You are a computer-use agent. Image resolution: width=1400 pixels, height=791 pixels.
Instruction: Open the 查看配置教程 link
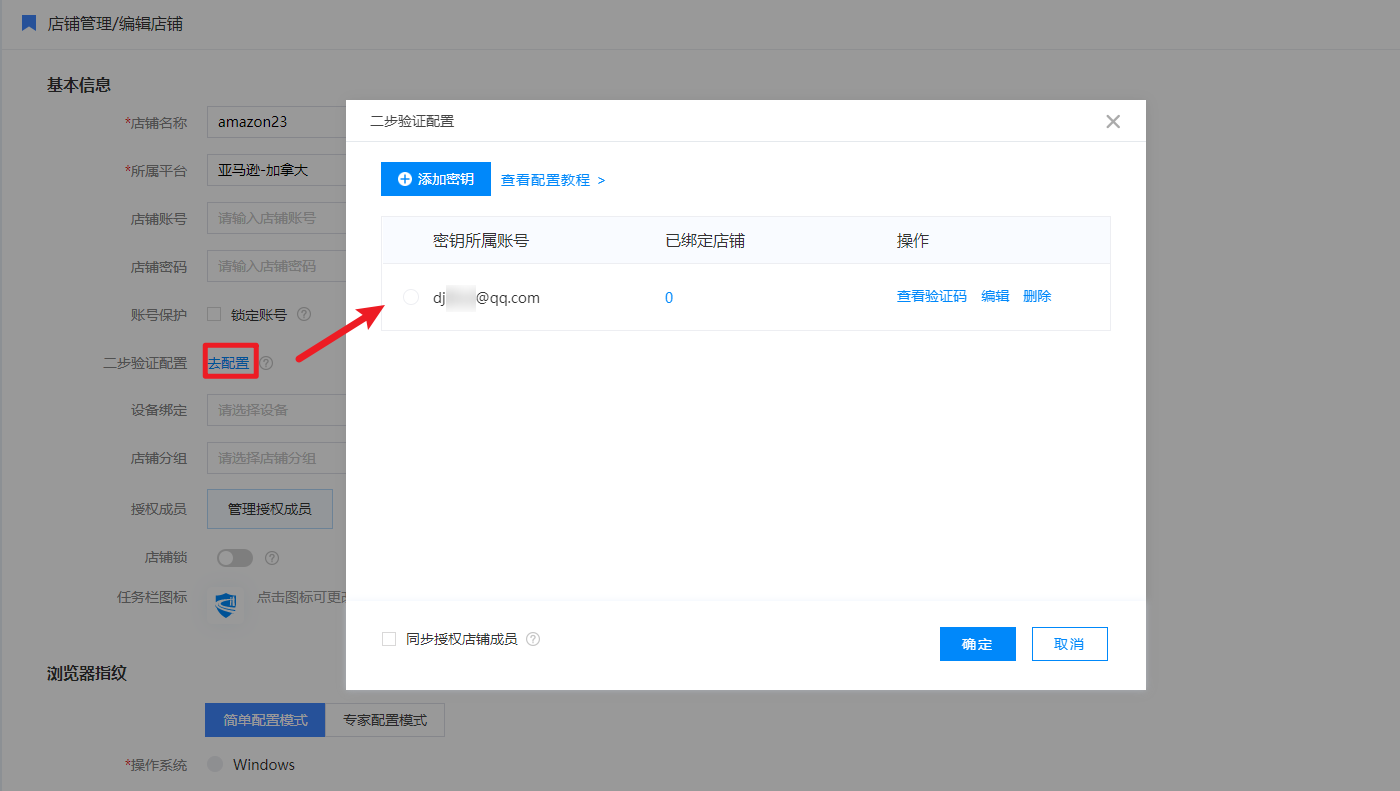553,180
